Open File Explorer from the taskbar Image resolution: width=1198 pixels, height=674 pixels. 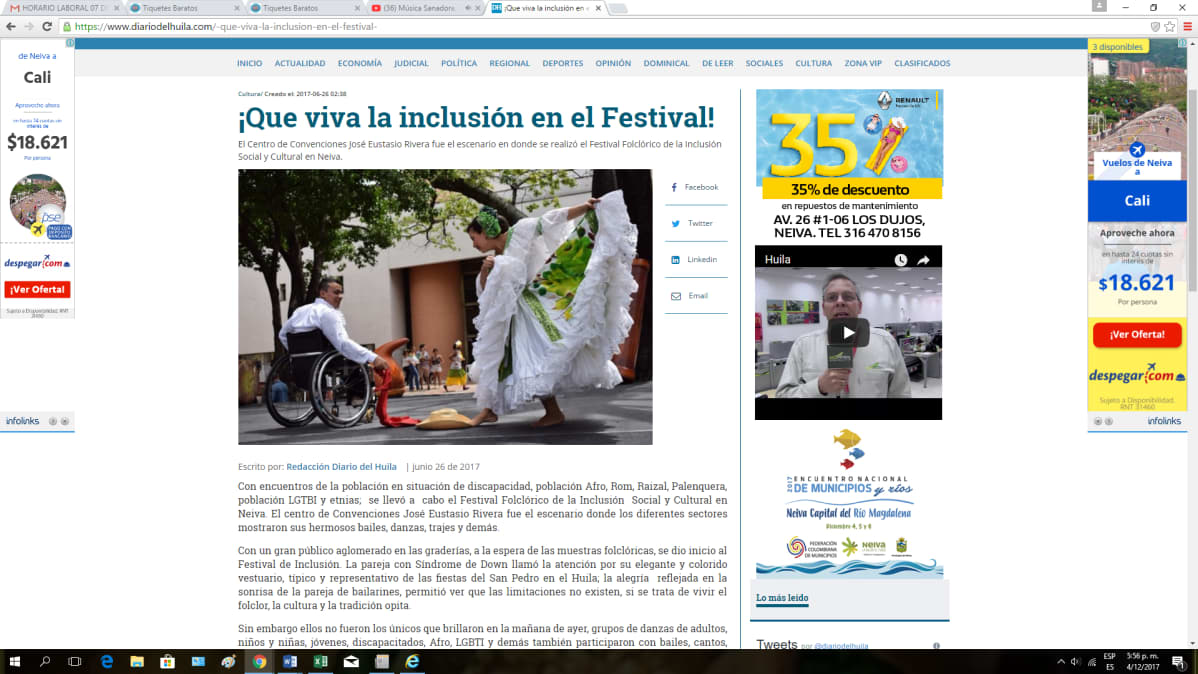coord(137,662)
